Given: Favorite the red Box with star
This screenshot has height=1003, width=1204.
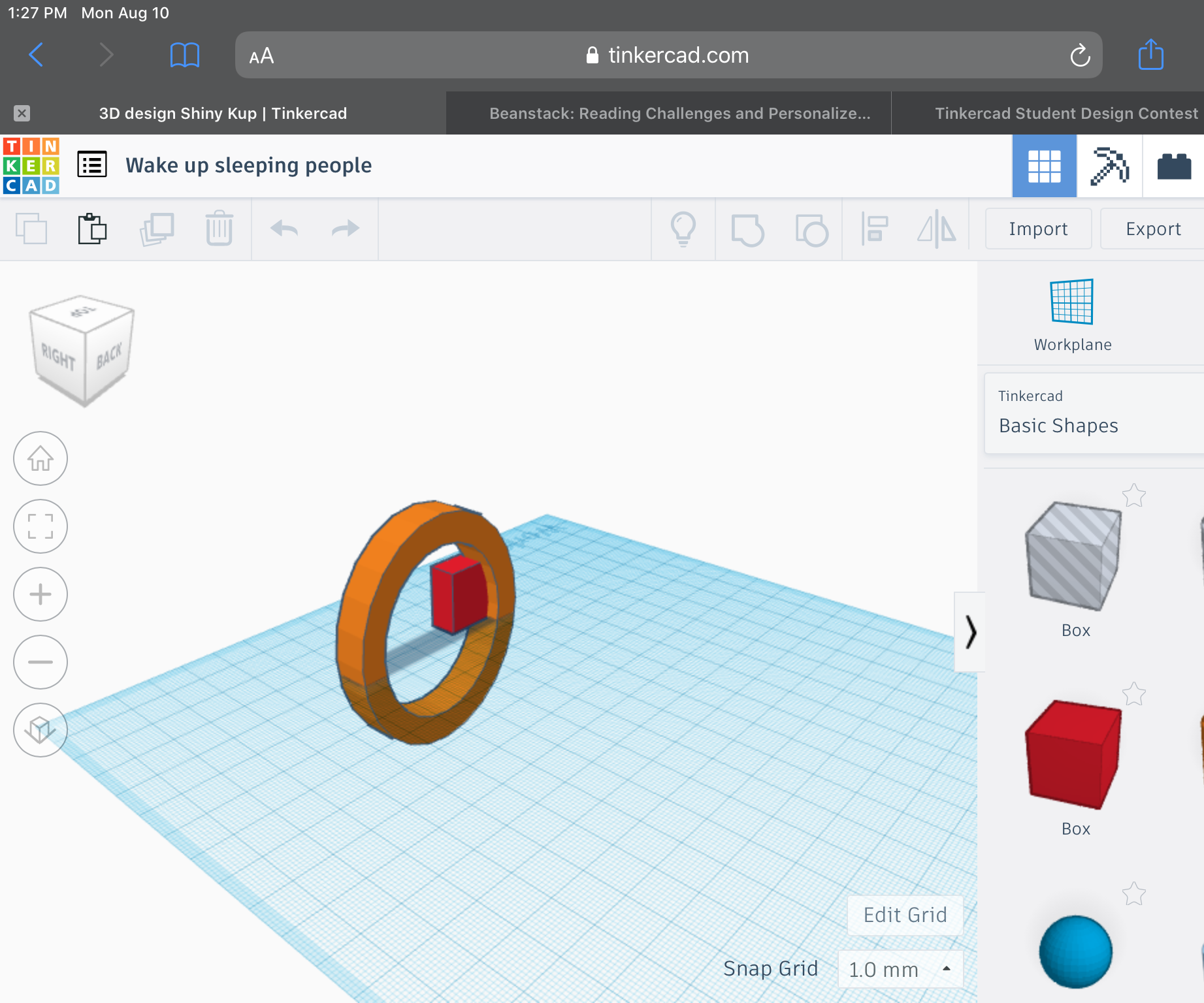Looking at the screenshot, I should click(1134, 694).
